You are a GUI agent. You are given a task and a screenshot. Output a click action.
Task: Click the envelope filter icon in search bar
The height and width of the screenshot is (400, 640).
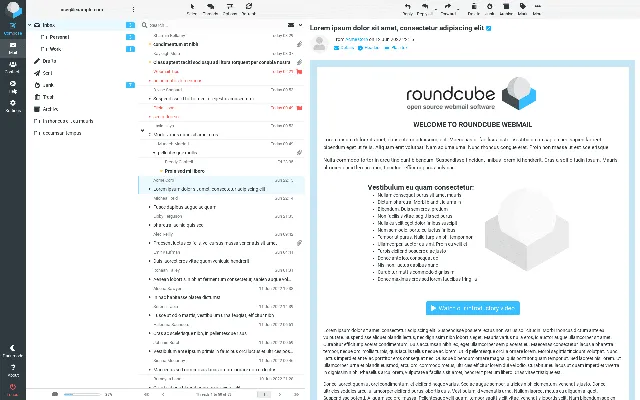[x=291, y=25]
